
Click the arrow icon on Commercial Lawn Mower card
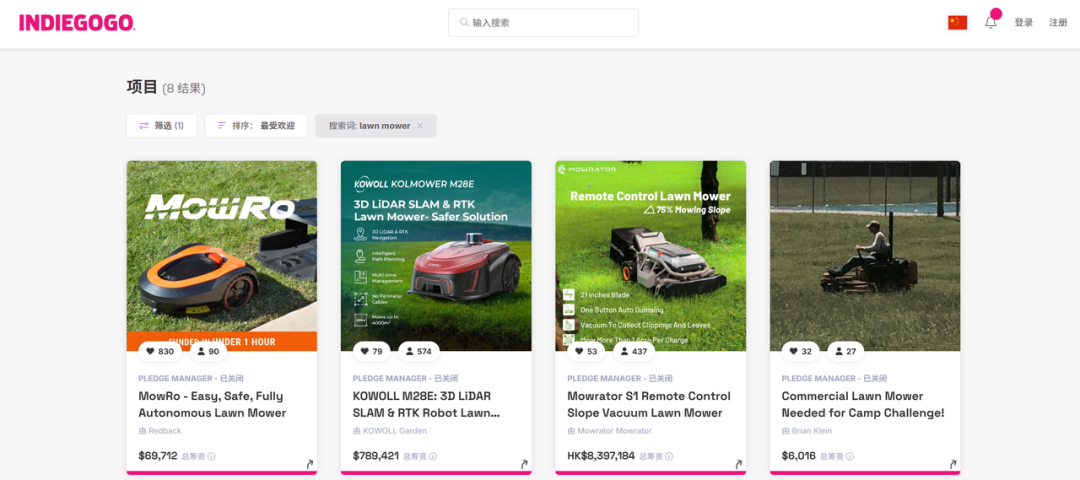(953, 464)
